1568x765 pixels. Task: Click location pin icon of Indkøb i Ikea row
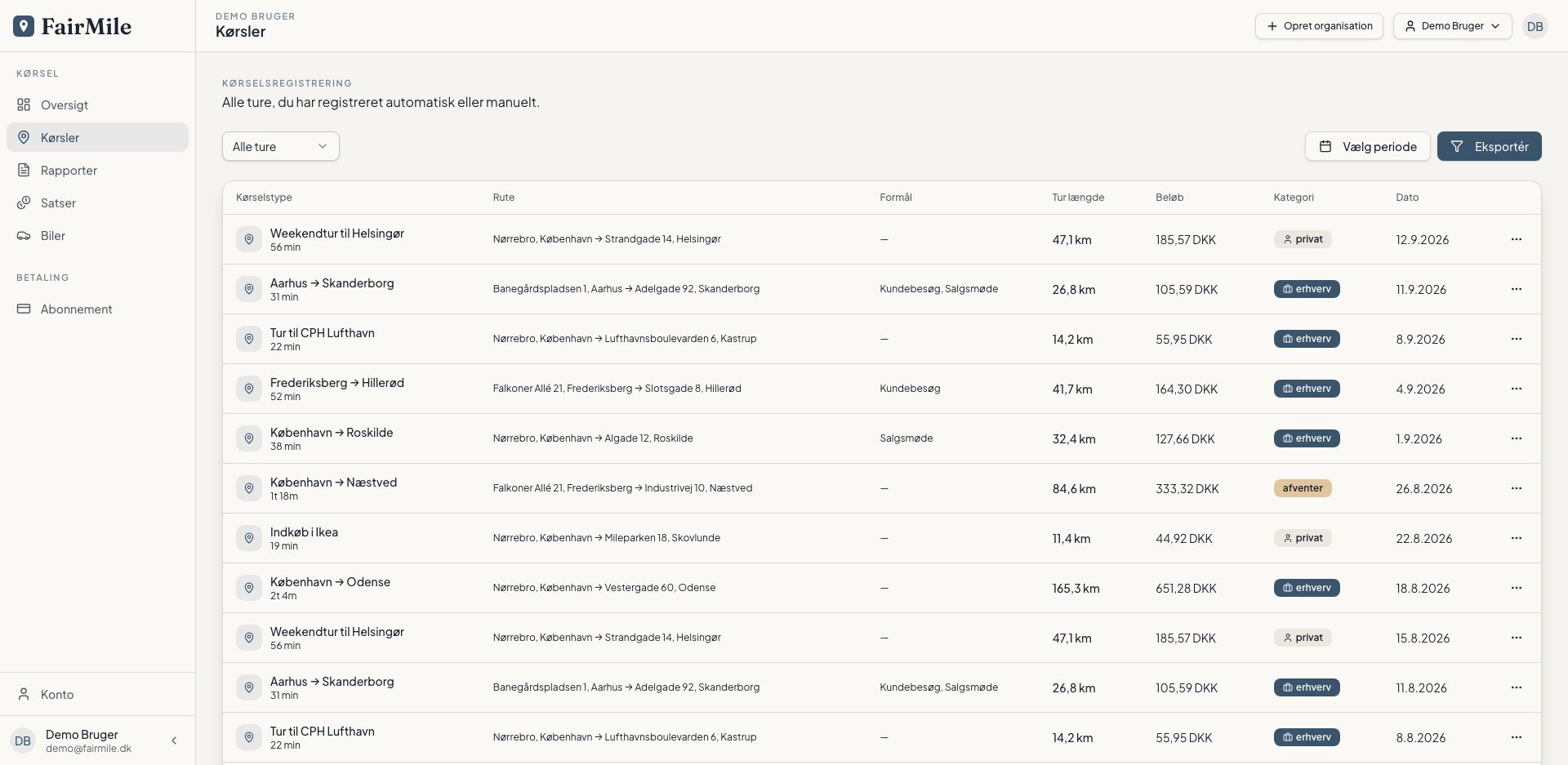(249, 538)
